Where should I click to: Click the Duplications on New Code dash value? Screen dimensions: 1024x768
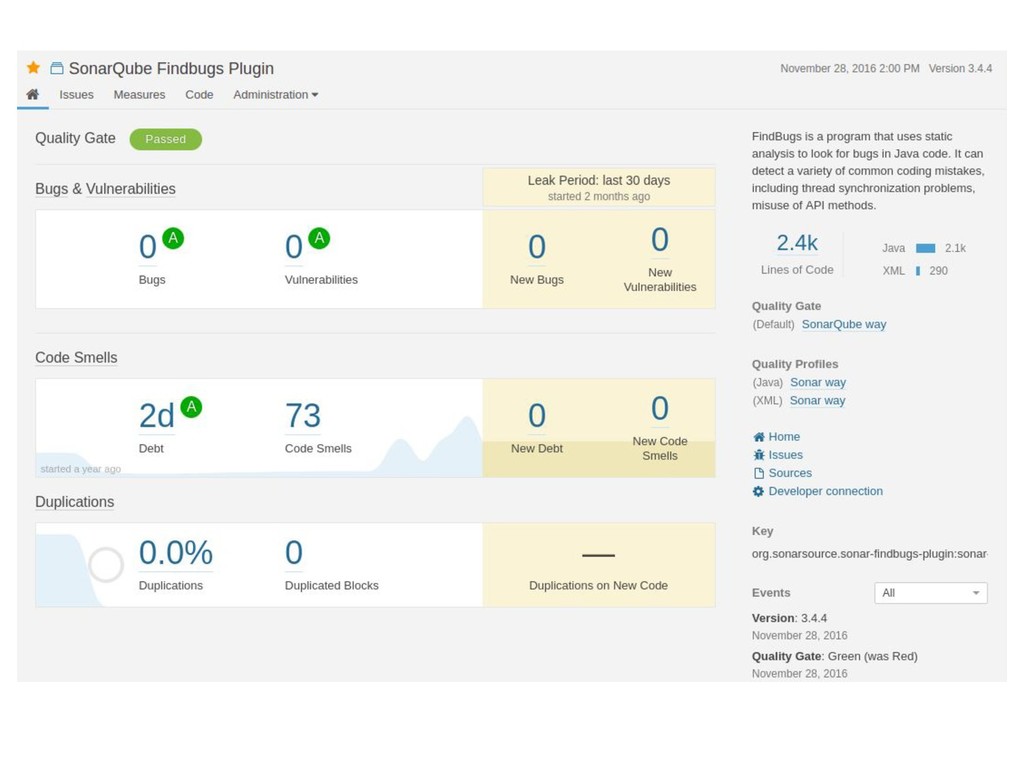click(598, 555)
